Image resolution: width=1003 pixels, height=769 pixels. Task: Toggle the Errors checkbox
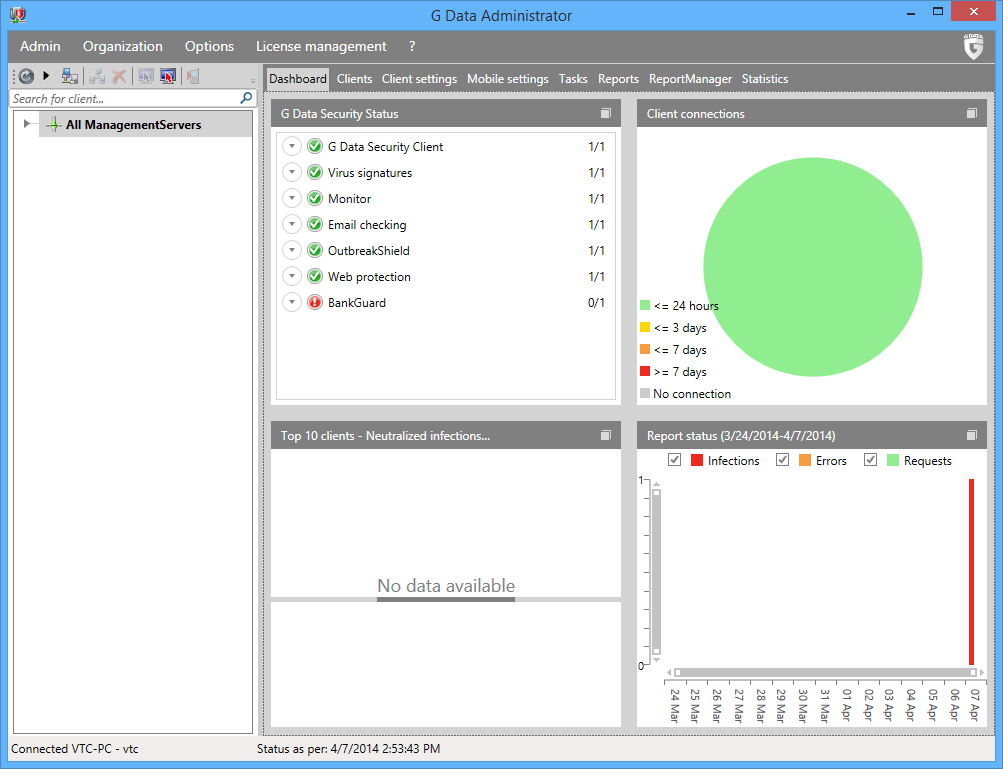click(783, 460)
